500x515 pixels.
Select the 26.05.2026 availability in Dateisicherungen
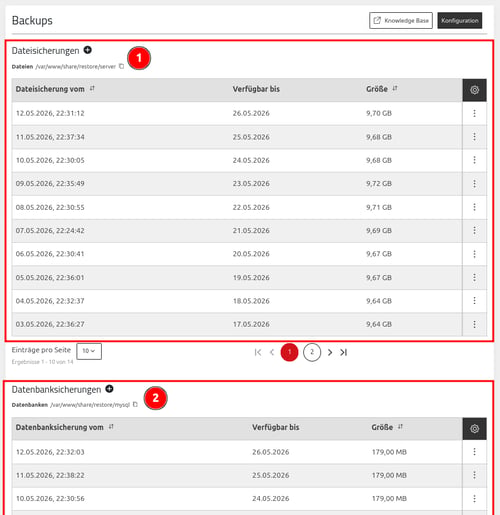[x=251, y=113]
